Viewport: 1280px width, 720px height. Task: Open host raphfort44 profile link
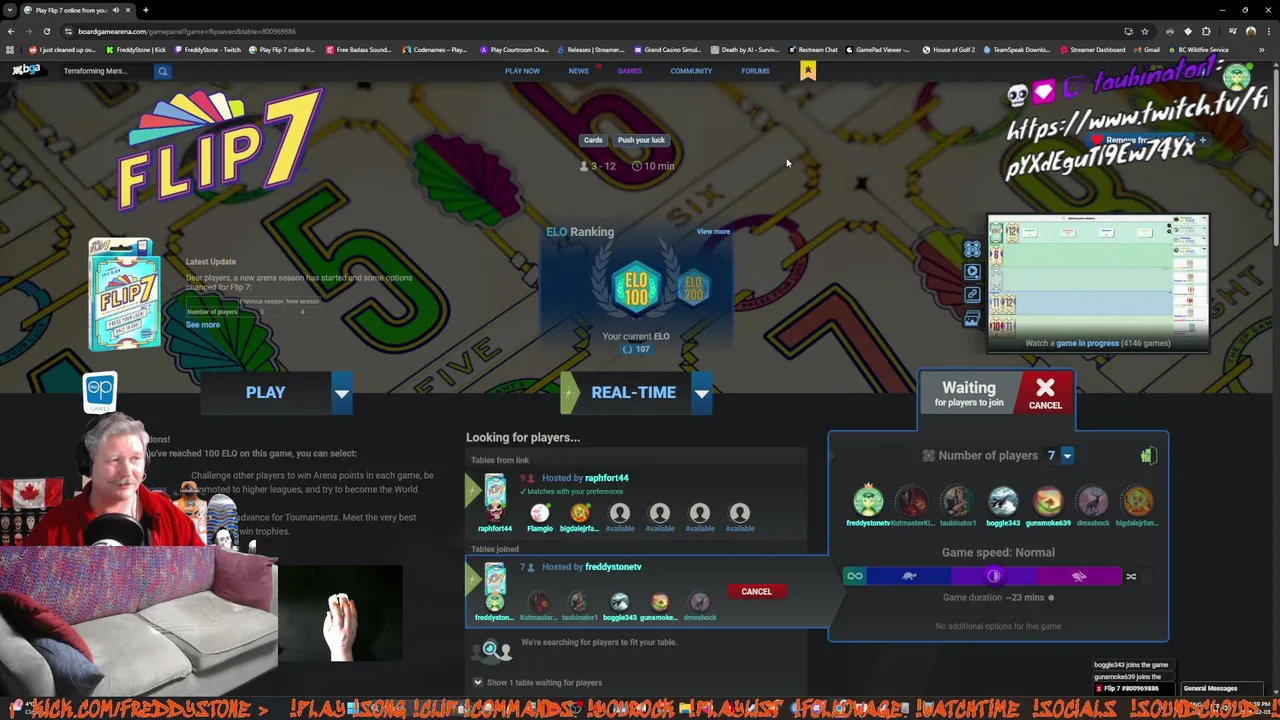pos(606,478)
